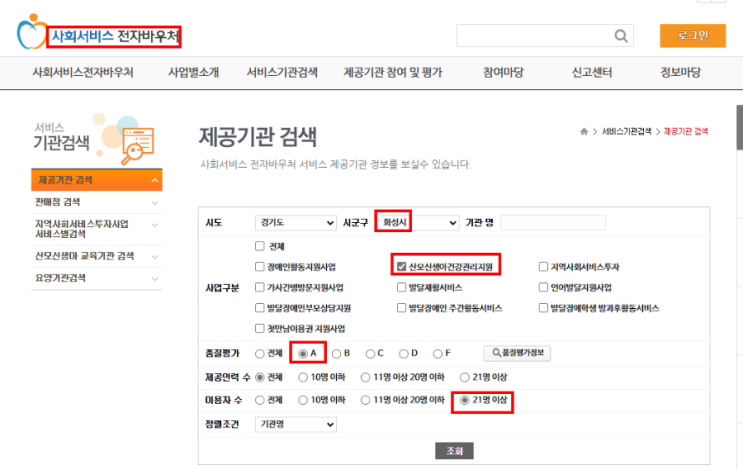The width and height of the screenshot is (743, 470).
Task: Open 서비스기관검색 menu
Action: (x=282, y=72)
